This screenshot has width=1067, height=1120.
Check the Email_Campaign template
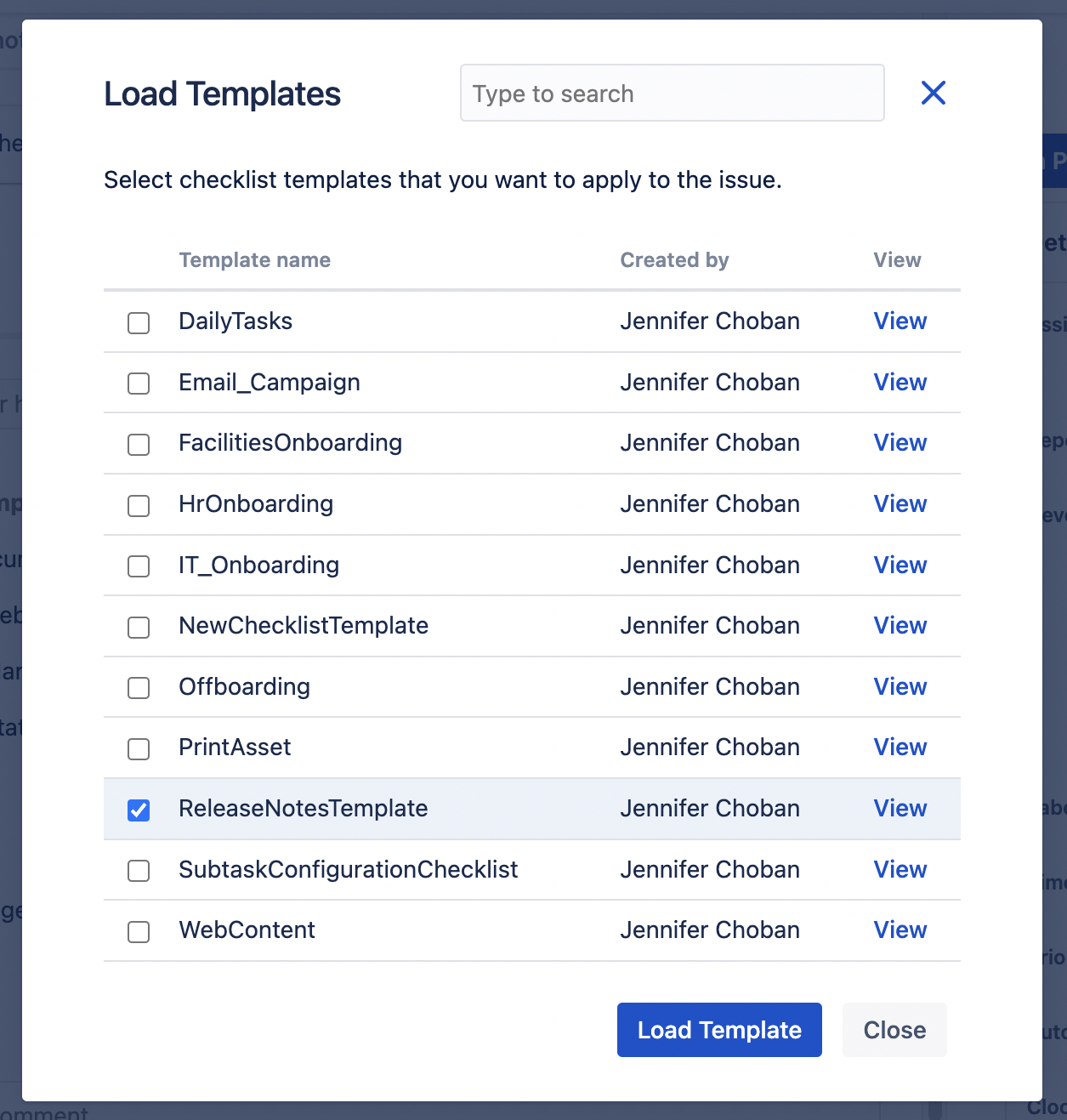138,384
